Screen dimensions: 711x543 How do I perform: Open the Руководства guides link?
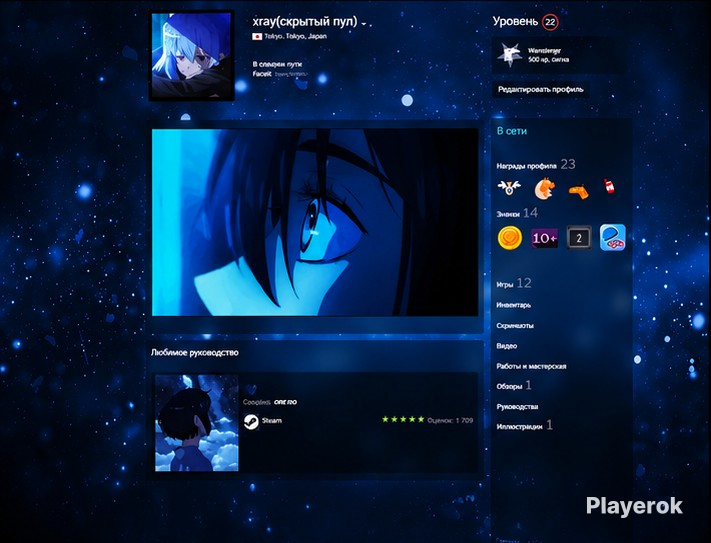517,407
